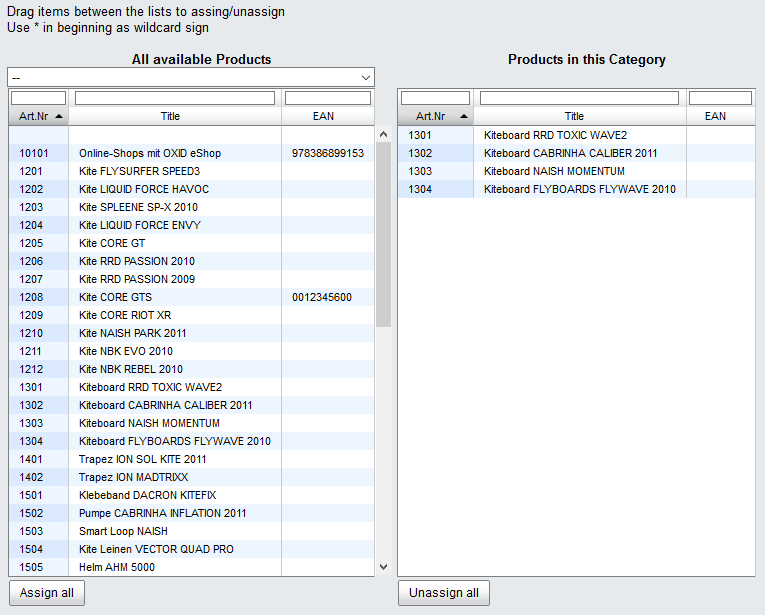Click scroll up arrow of available products list
Viewport: 765px width, 615px height.
coord(383,134)
